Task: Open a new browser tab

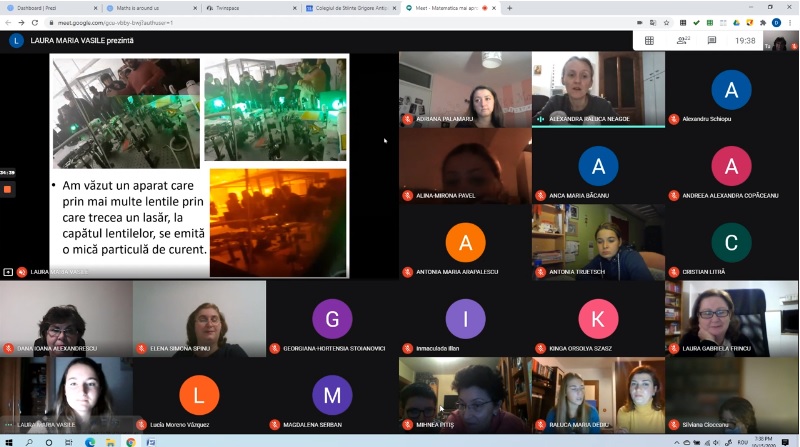Action: click(509, 8)
